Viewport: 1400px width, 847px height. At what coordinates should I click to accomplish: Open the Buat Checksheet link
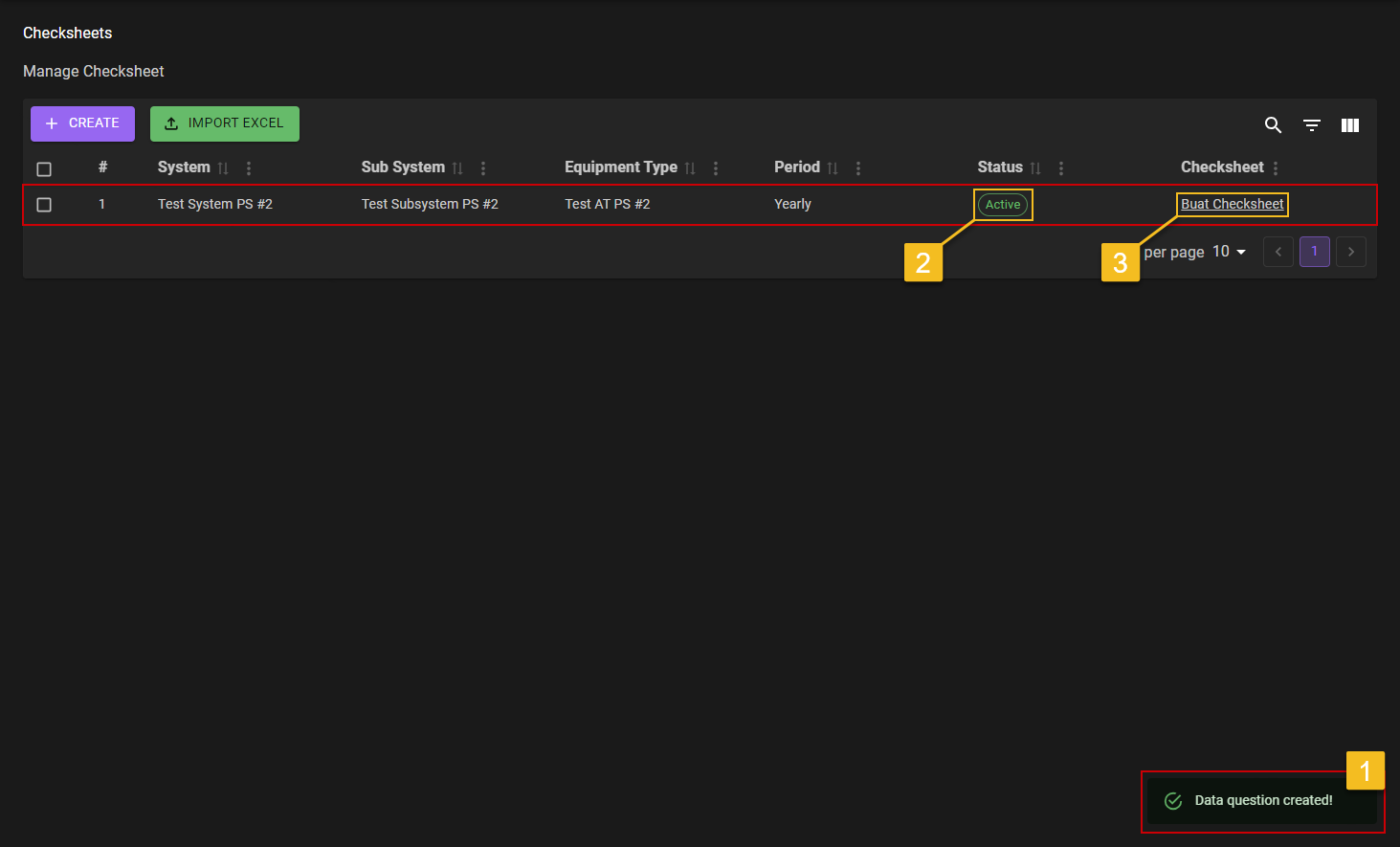coord(1232,204)
